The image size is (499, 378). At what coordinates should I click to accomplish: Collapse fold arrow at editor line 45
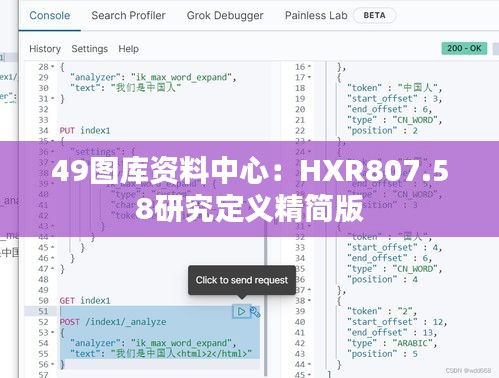coord(53,247)
